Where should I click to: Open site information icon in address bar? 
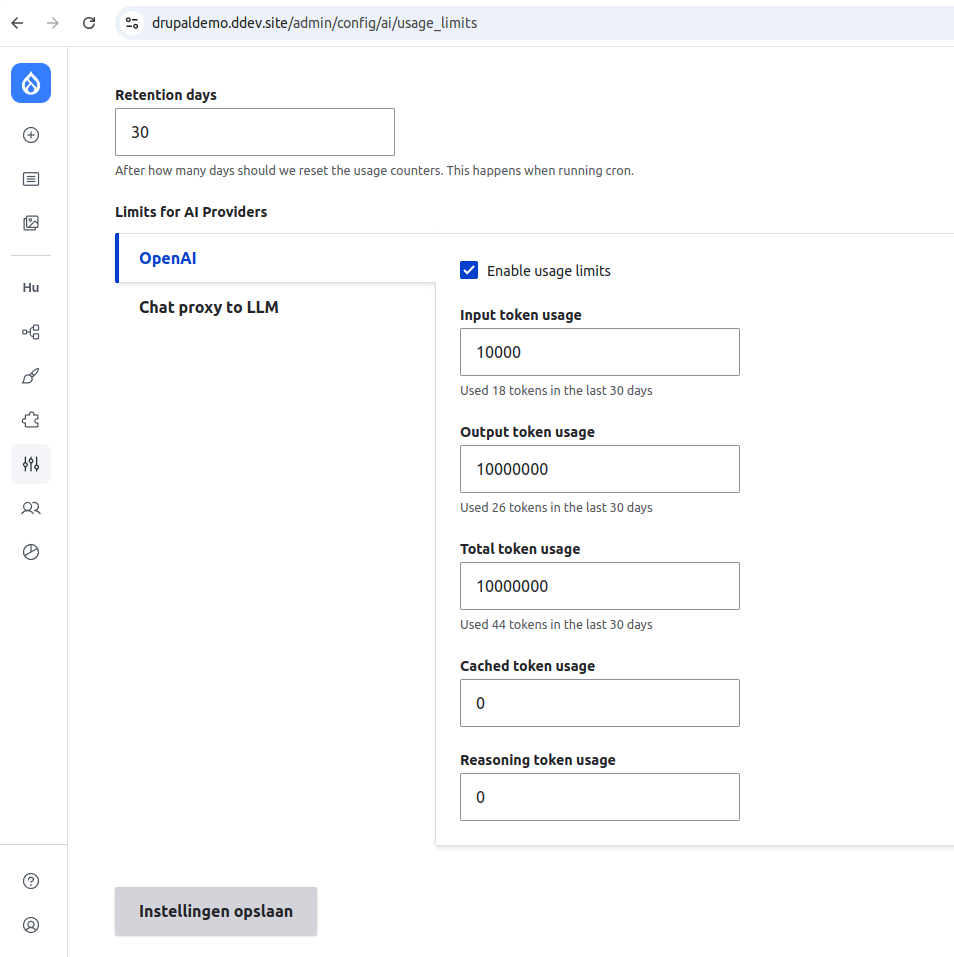[x=132, y=23]
